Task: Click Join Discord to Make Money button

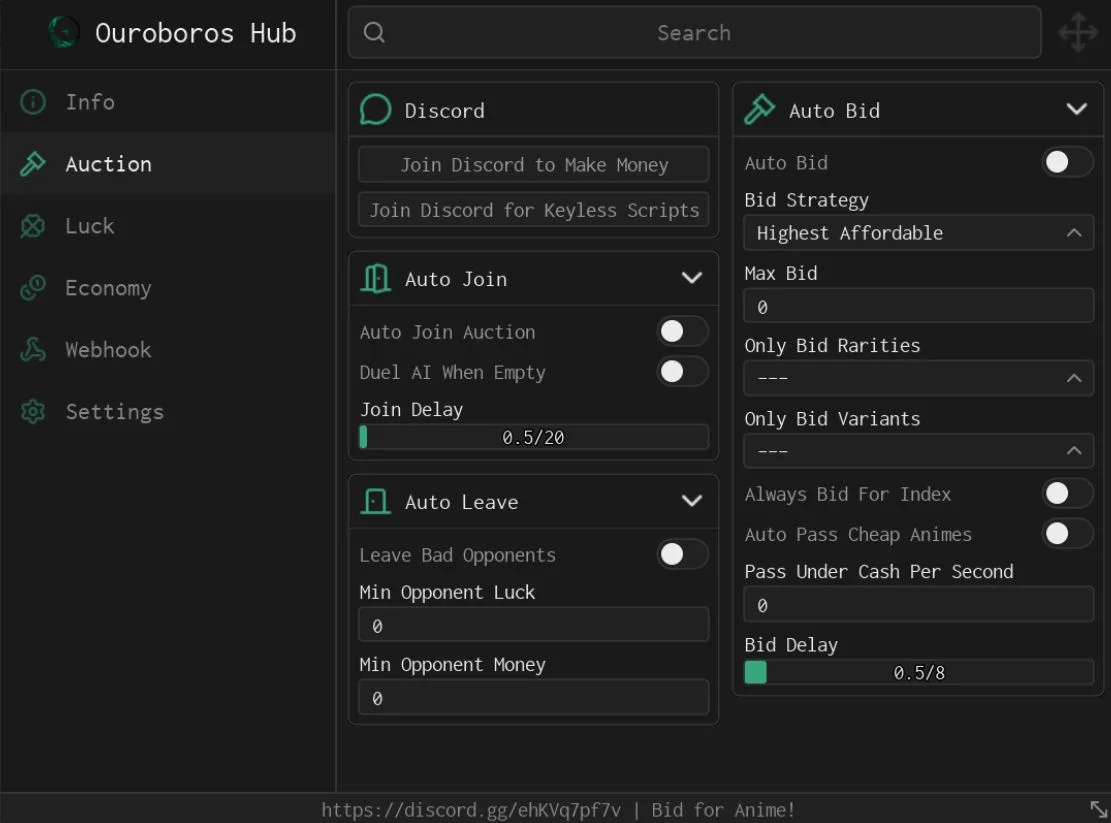Action: (x=534, y=164)
